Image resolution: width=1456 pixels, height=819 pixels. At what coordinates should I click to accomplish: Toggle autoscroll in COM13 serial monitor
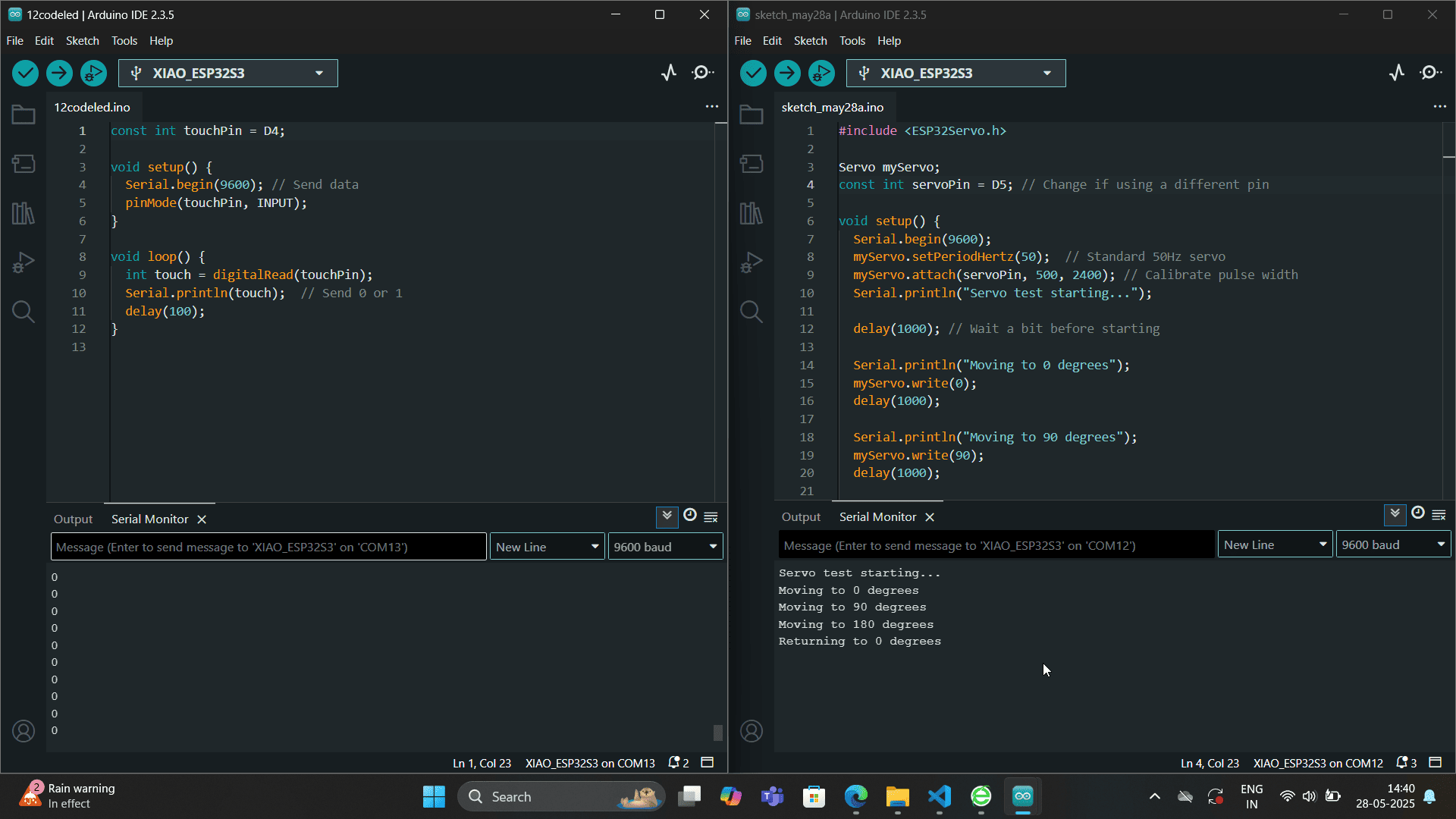pyautogui.click(x=667, y=516)
